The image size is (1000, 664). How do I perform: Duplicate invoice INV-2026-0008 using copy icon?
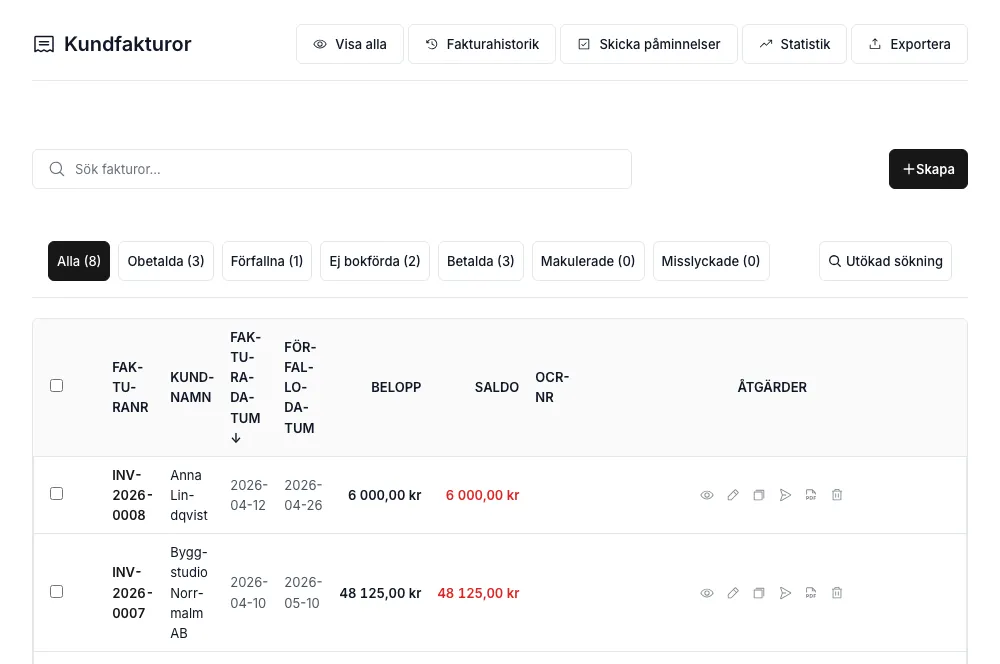click(759, 495)
